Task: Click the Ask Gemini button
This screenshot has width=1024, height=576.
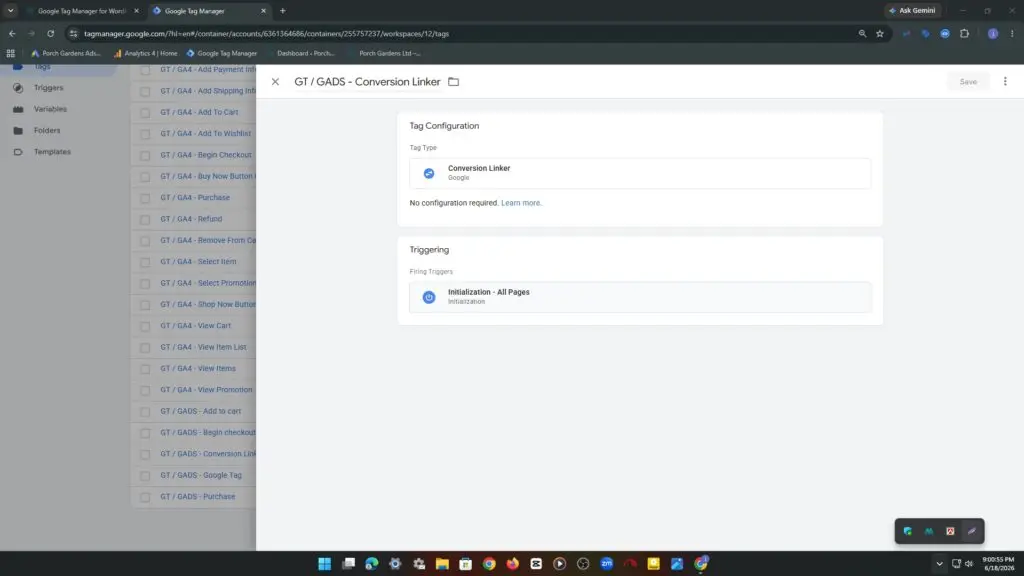Action: click(912, 10)
